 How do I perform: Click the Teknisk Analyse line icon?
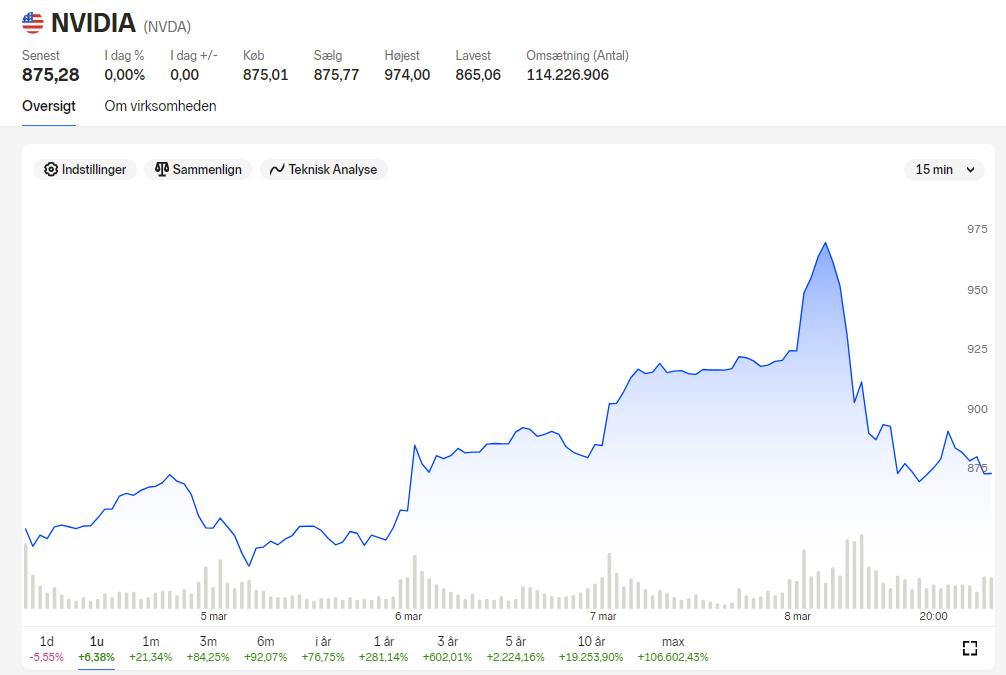[x=277, y=169]
